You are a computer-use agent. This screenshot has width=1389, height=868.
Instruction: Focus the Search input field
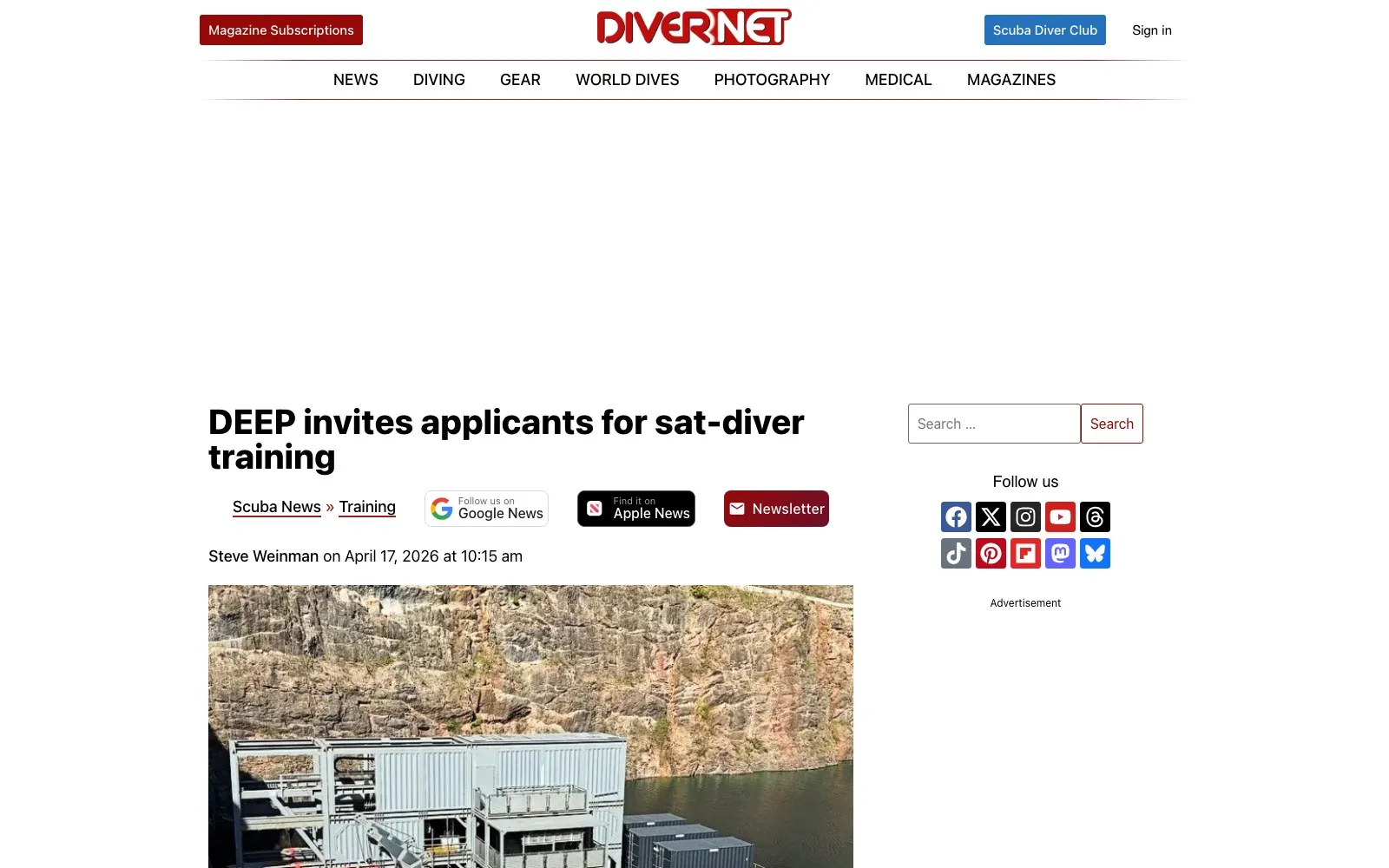[994, 424]
